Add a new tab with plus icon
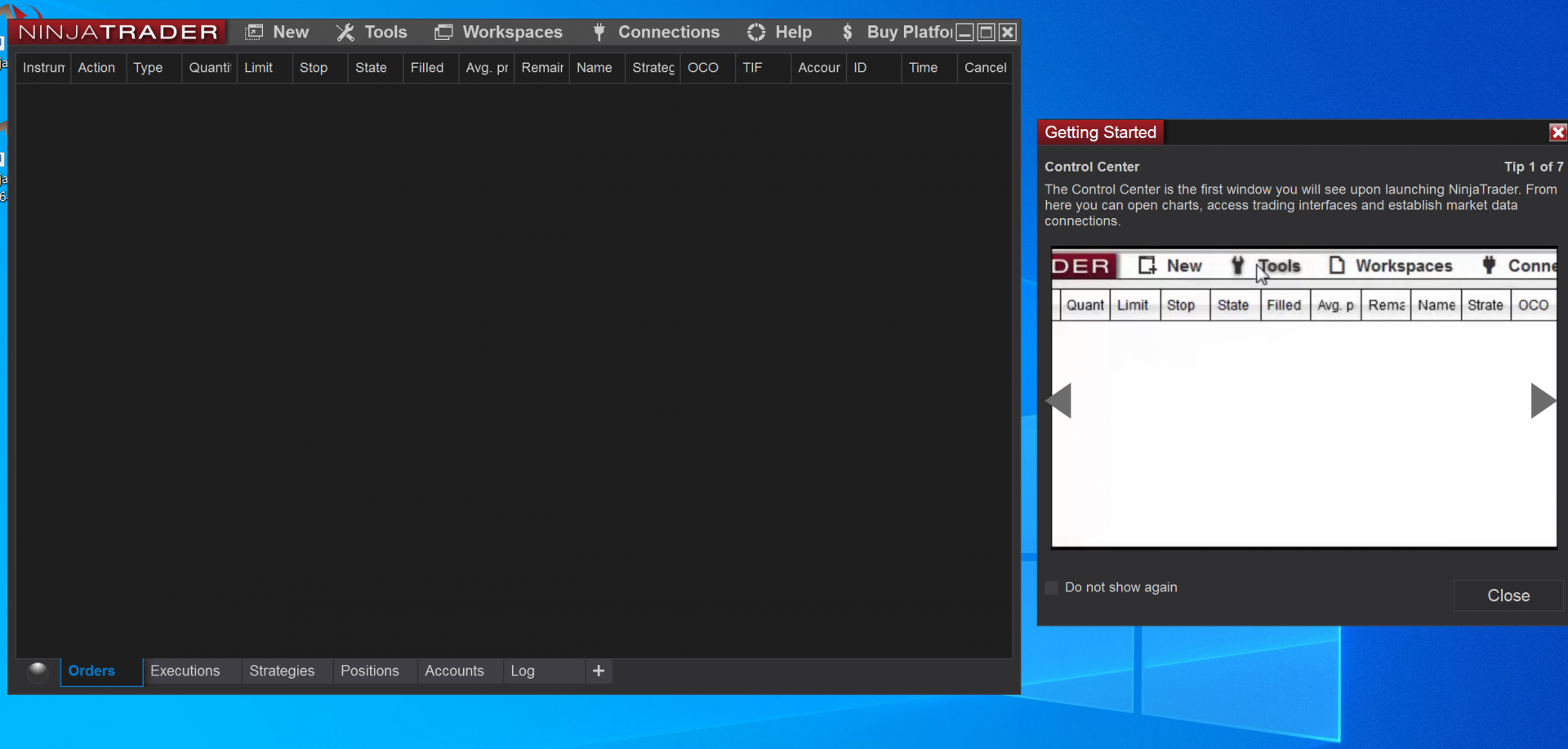Viewport: 1568px width, 749px height. pyautogui.click(x=599, y=671)
